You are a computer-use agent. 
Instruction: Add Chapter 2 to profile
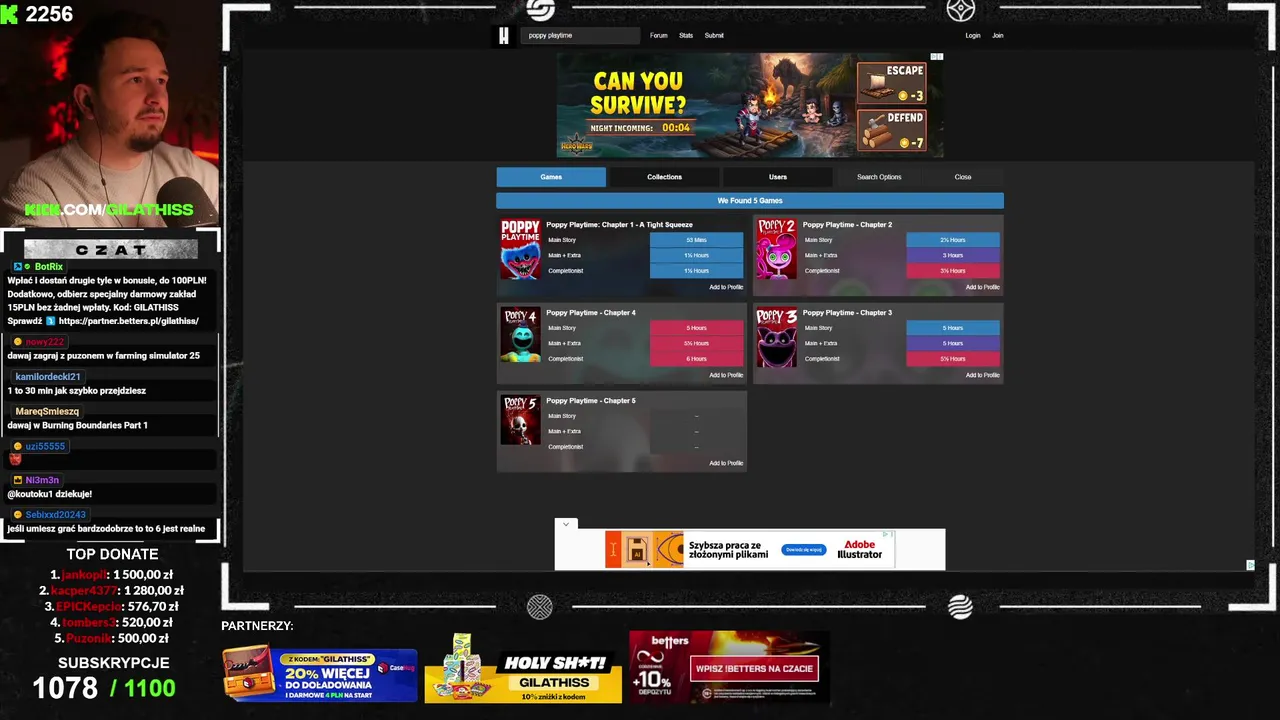pos(982,287)
